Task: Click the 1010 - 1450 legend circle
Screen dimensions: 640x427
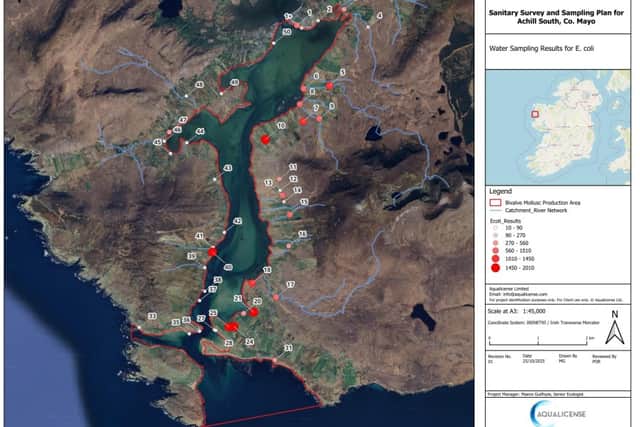Action: pyautogui.click(x=496, y=258)
